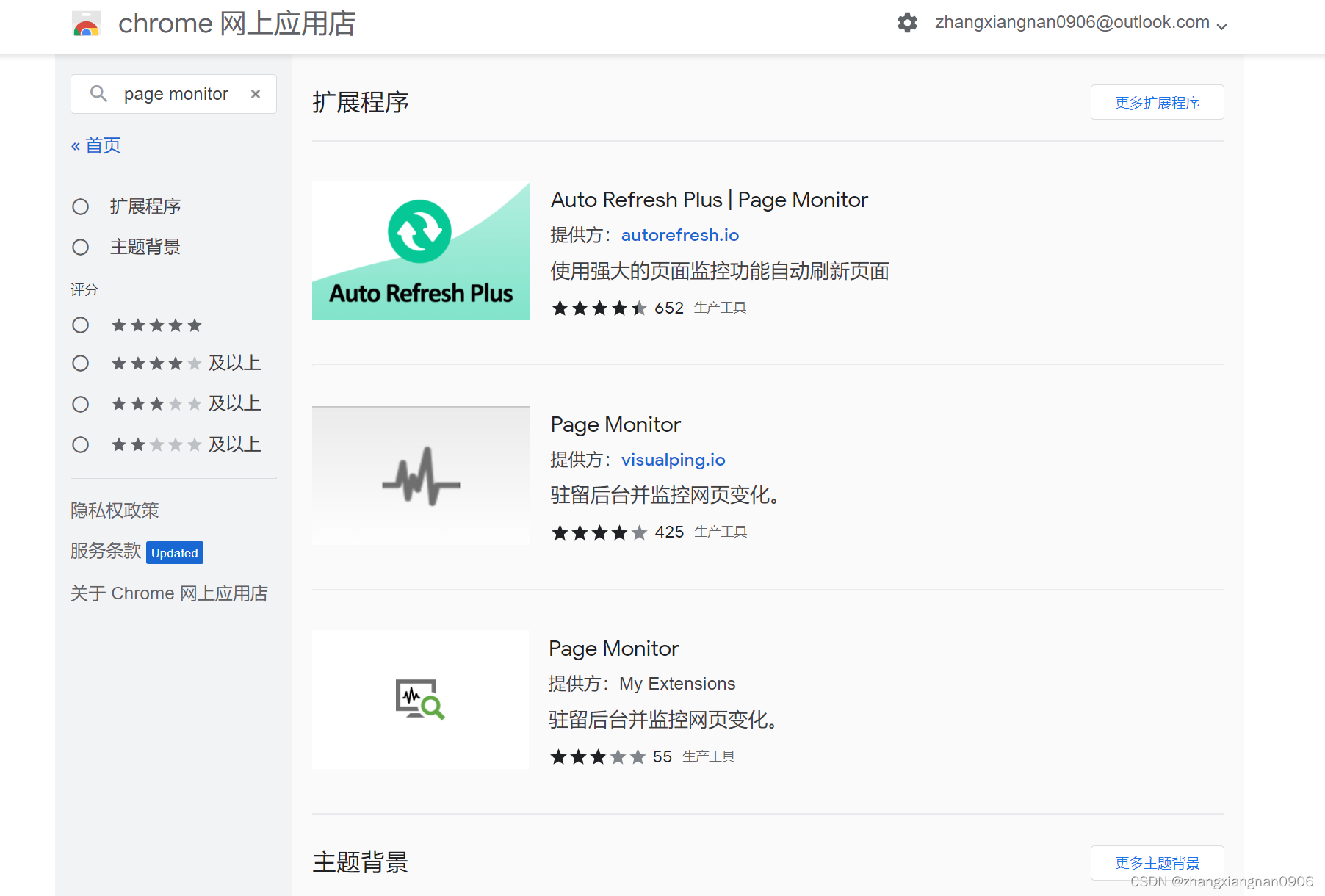1325x896 pixels.
Task: Click the Updated badge
Action: (175, 553)
